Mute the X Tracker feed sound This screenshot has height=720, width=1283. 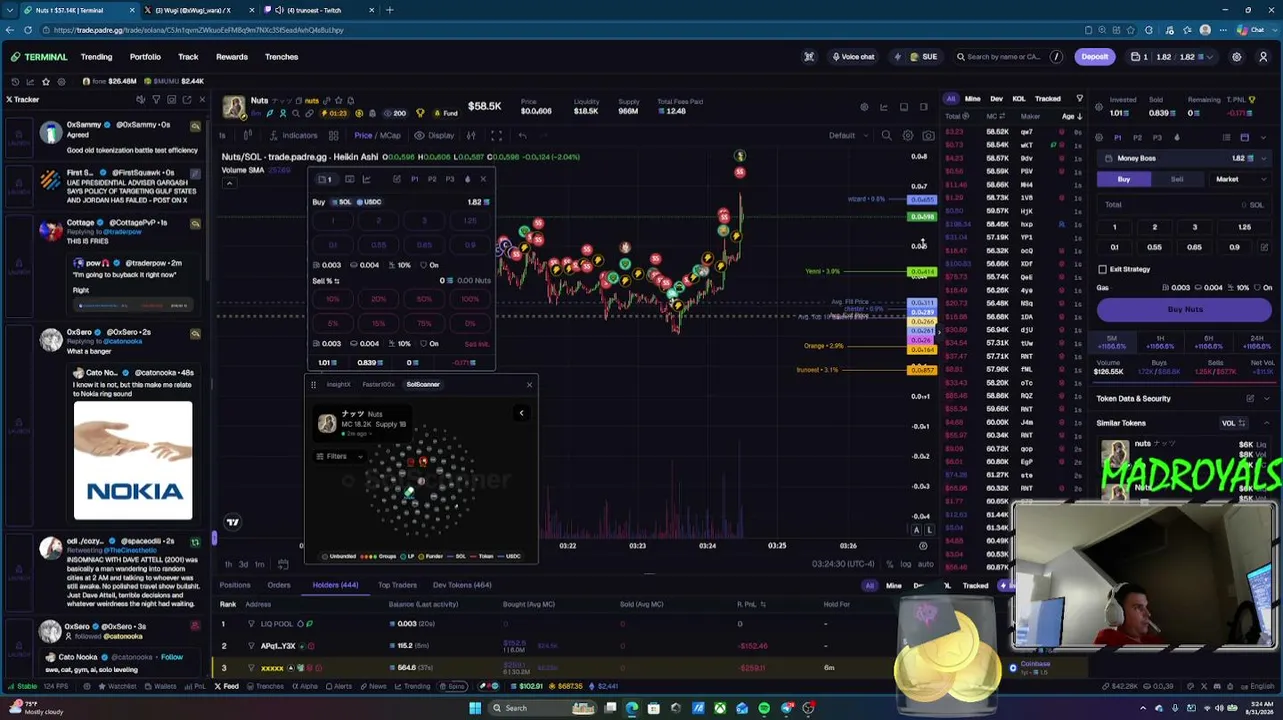tap(141, 100)
